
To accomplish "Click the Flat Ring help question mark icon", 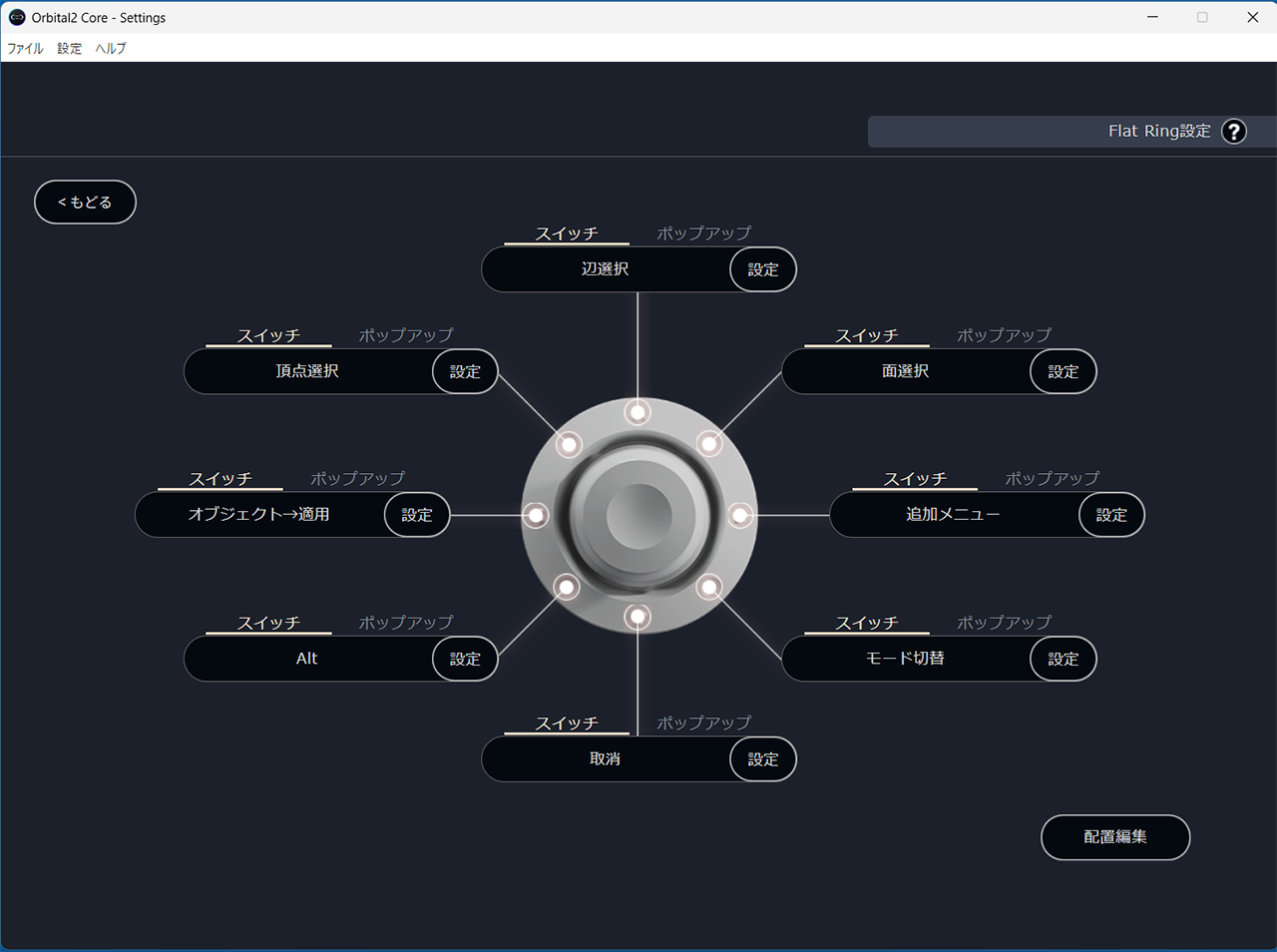I will tap(1234, 132).
